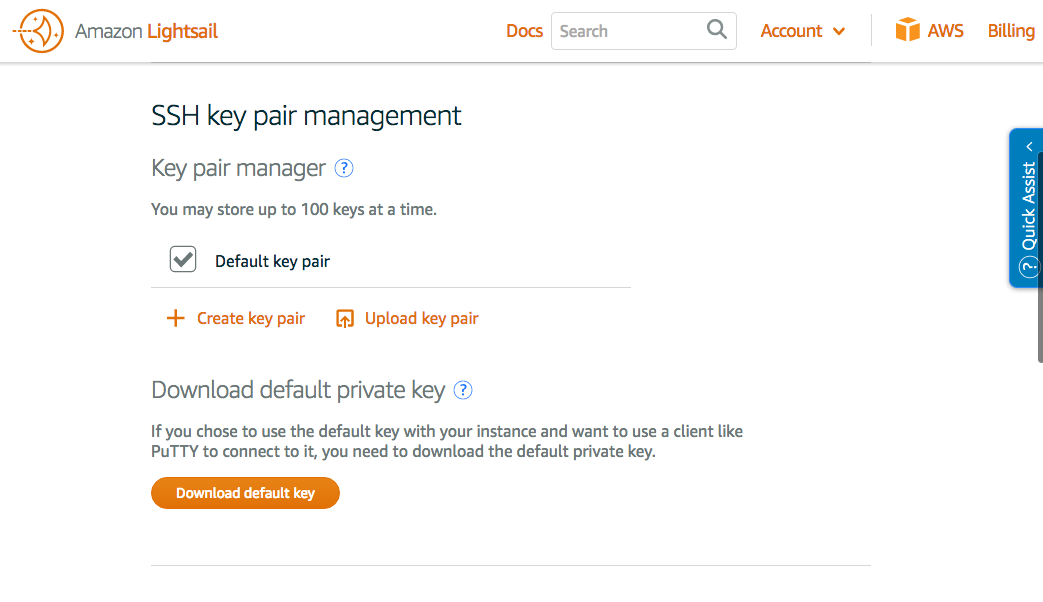Click the Amazon Lightsail home text
The width and height of the screenshot is (1043, 602).
147,31
